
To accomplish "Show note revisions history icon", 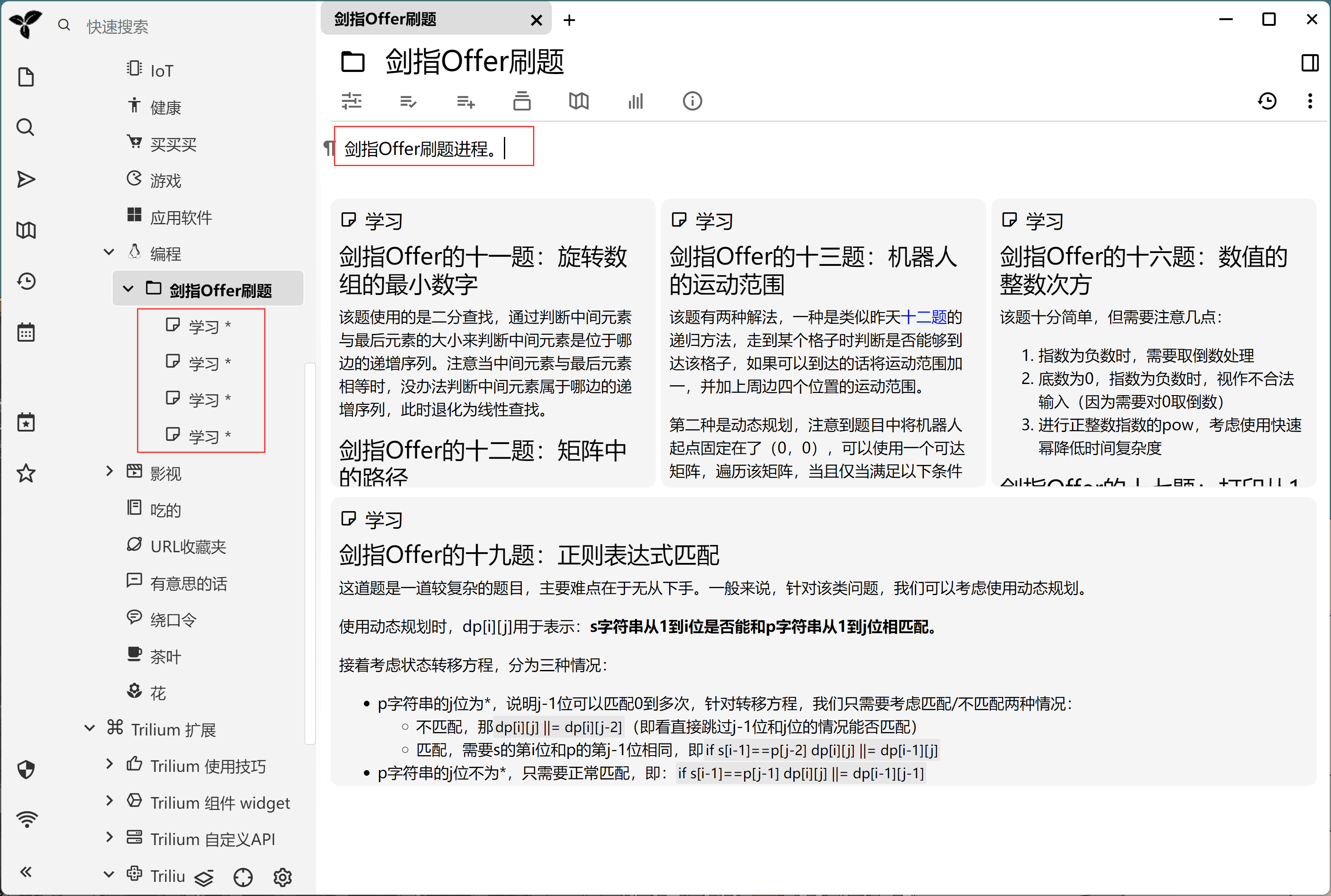I will coord(1267,101).
